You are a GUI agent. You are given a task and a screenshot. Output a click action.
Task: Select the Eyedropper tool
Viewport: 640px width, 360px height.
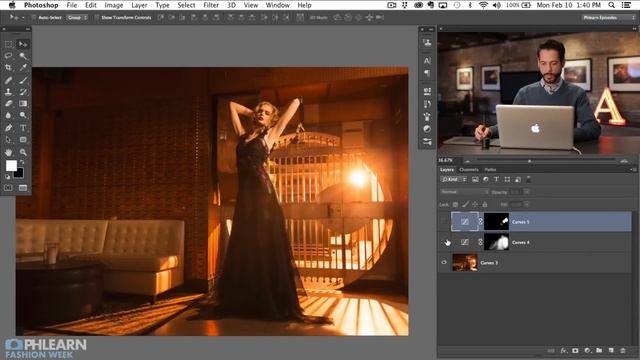pyautogui.click(x=23, y=67)
